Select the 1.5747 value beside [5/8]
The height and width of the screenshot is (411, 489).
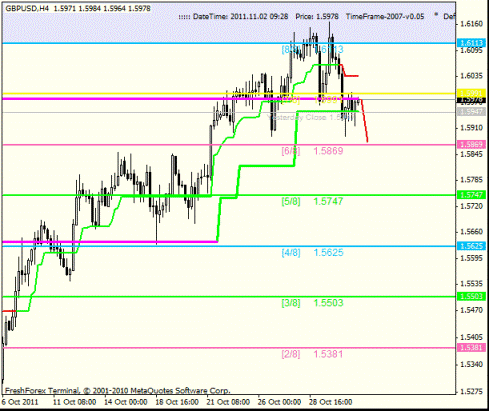tap(328, 201)
